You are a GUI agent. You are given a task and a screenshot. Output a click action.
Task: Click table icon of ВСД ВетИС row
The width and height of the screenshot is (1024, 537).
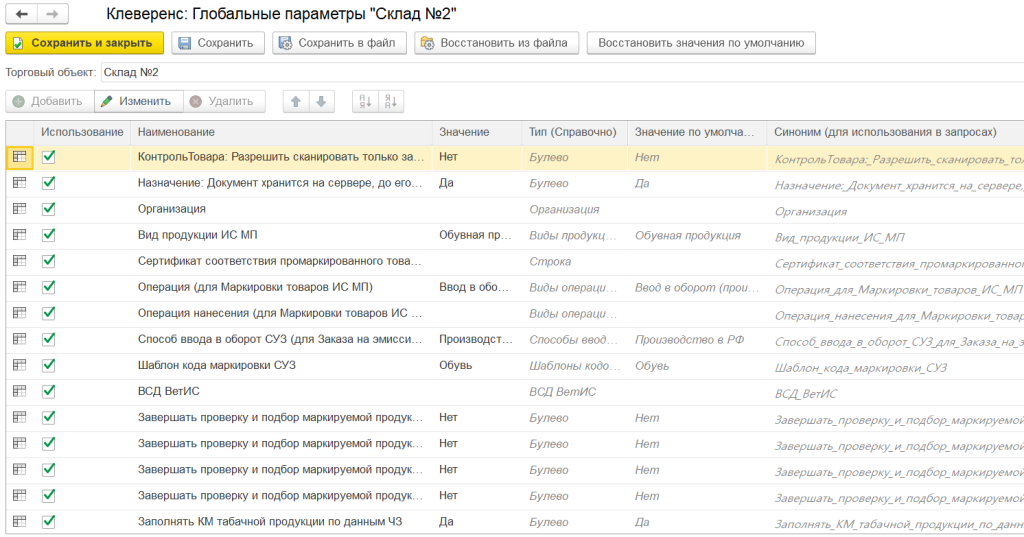tap(20, 391)
